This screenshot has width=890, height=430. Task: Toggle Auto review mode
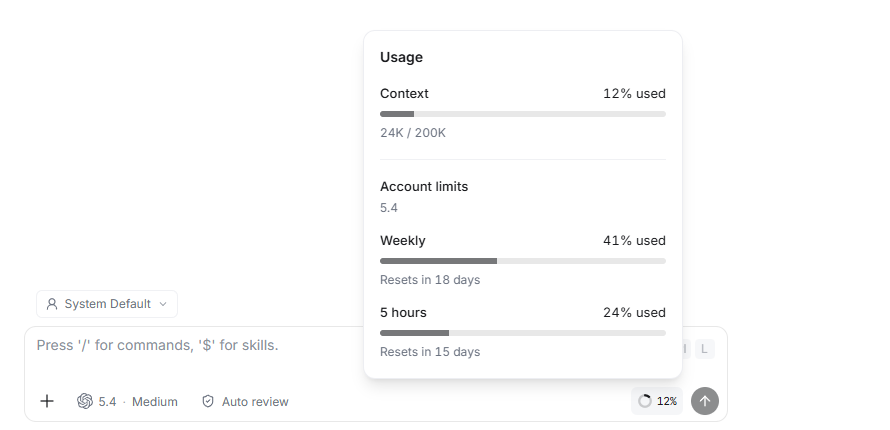click(x=245, y=402)
